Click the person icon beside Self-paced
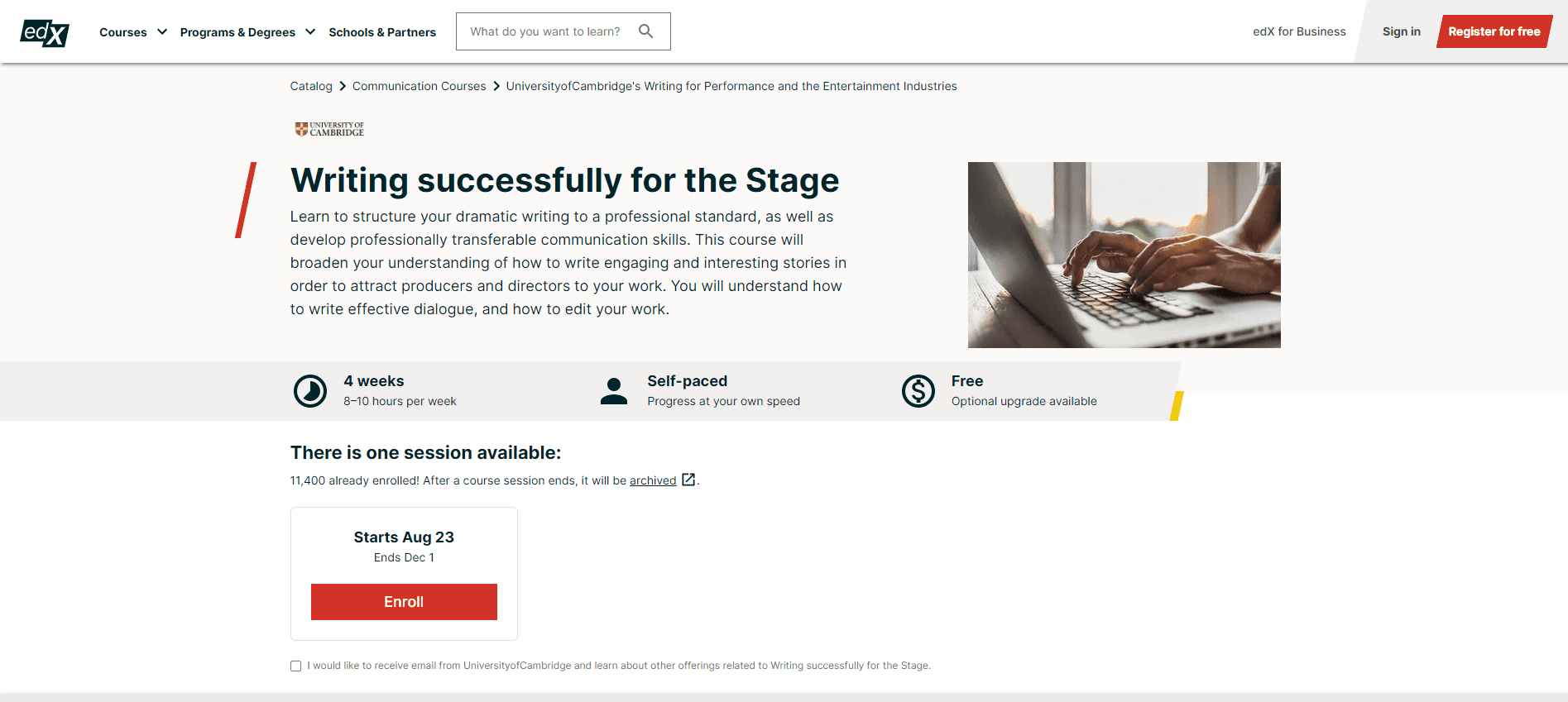 click(613, 390)
